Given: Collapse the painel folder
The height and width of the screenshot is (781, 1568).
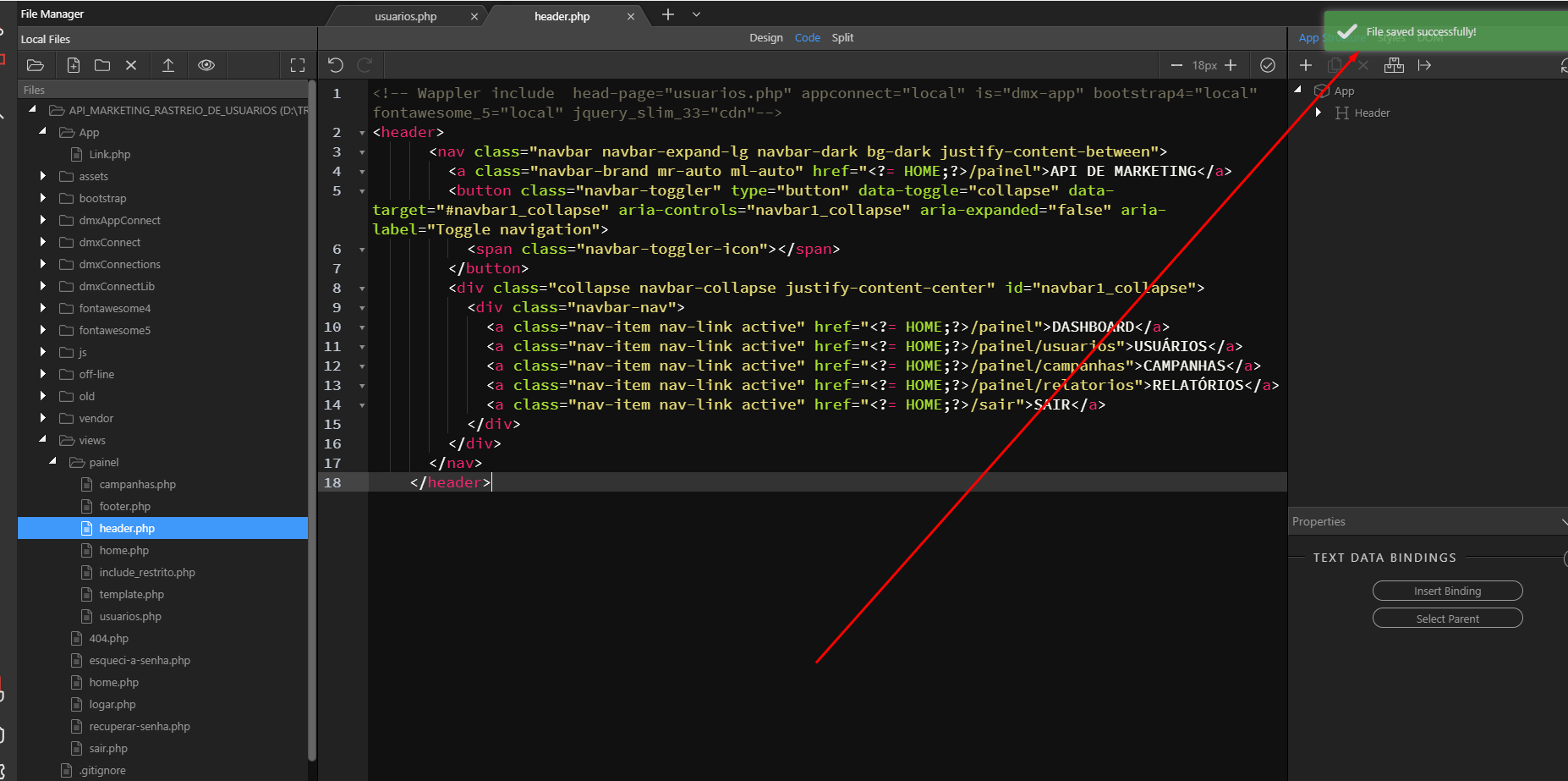Looking at the screenshot, I should (x=53, y=461).
